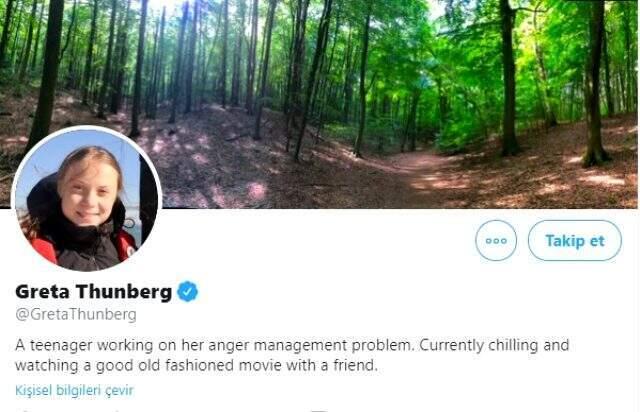Click the Greta Thunberg display name
The height and width of the screenshot is (412, 640).
pyautogui.click(x=93, y=292)
